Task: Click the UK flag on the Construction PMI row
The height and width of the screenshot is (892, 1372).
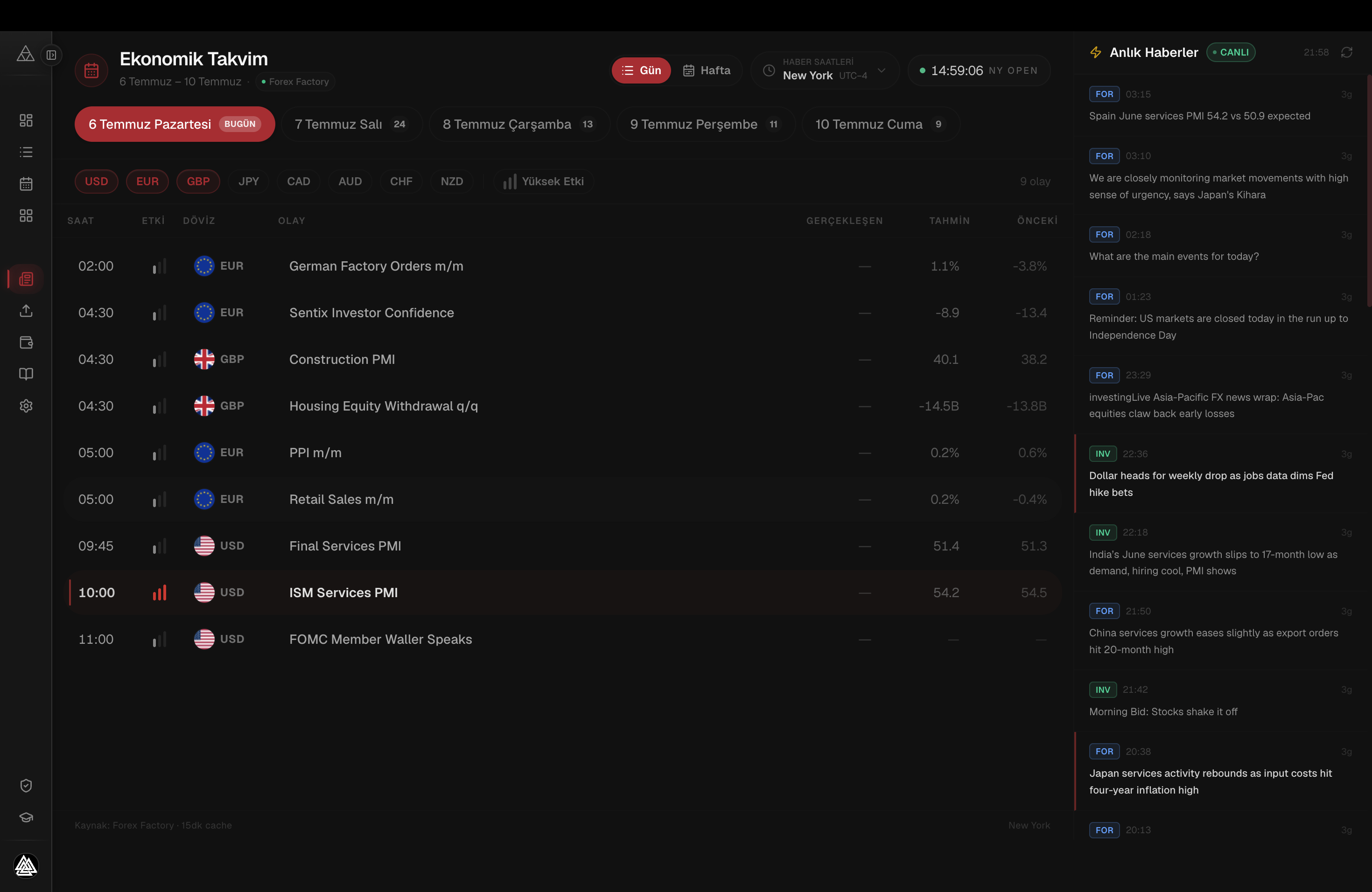Action: [204, 359]
